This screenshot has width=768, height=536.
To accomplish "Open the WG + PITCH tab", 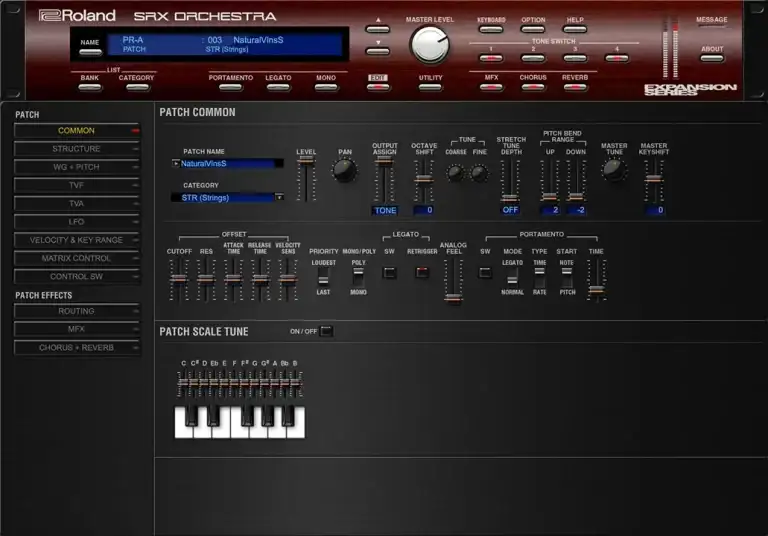I will tap(77, 167).
